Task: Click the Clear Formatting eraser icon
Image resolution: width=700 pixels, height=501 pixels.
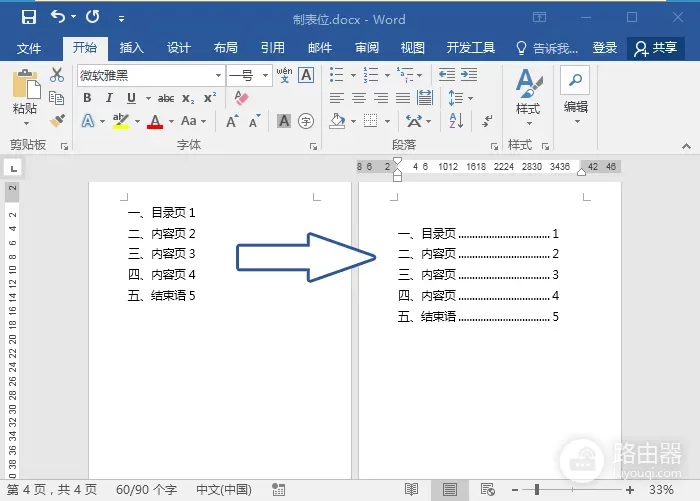Action: [x=240, y=98]
